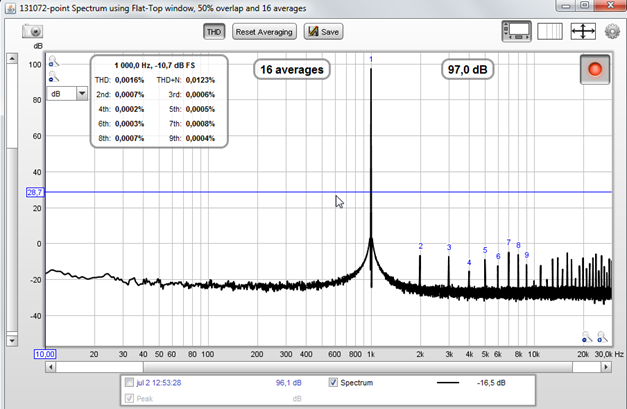627x409 pixels.
Task: Save the current spectrum measurement
Action: pyautogui.click(x=323, y=32)
